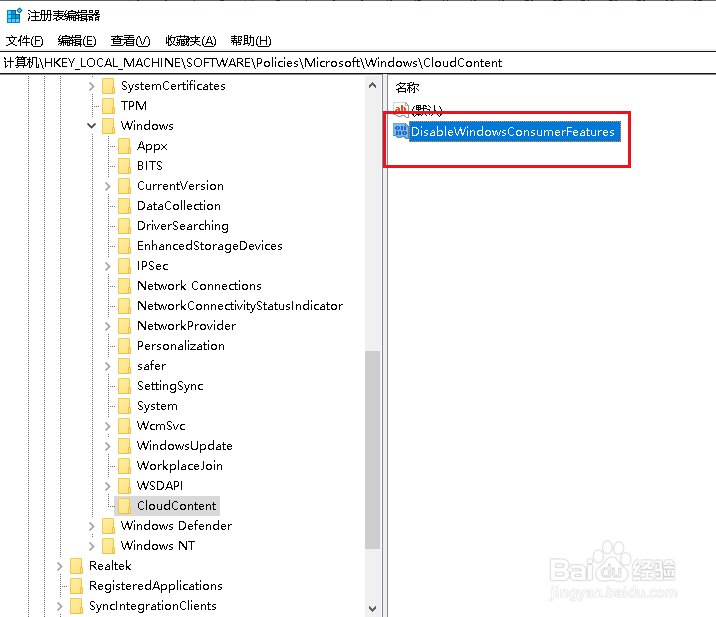Expand the safer key
The image size is (716, 617).
[x=107, y=366]
